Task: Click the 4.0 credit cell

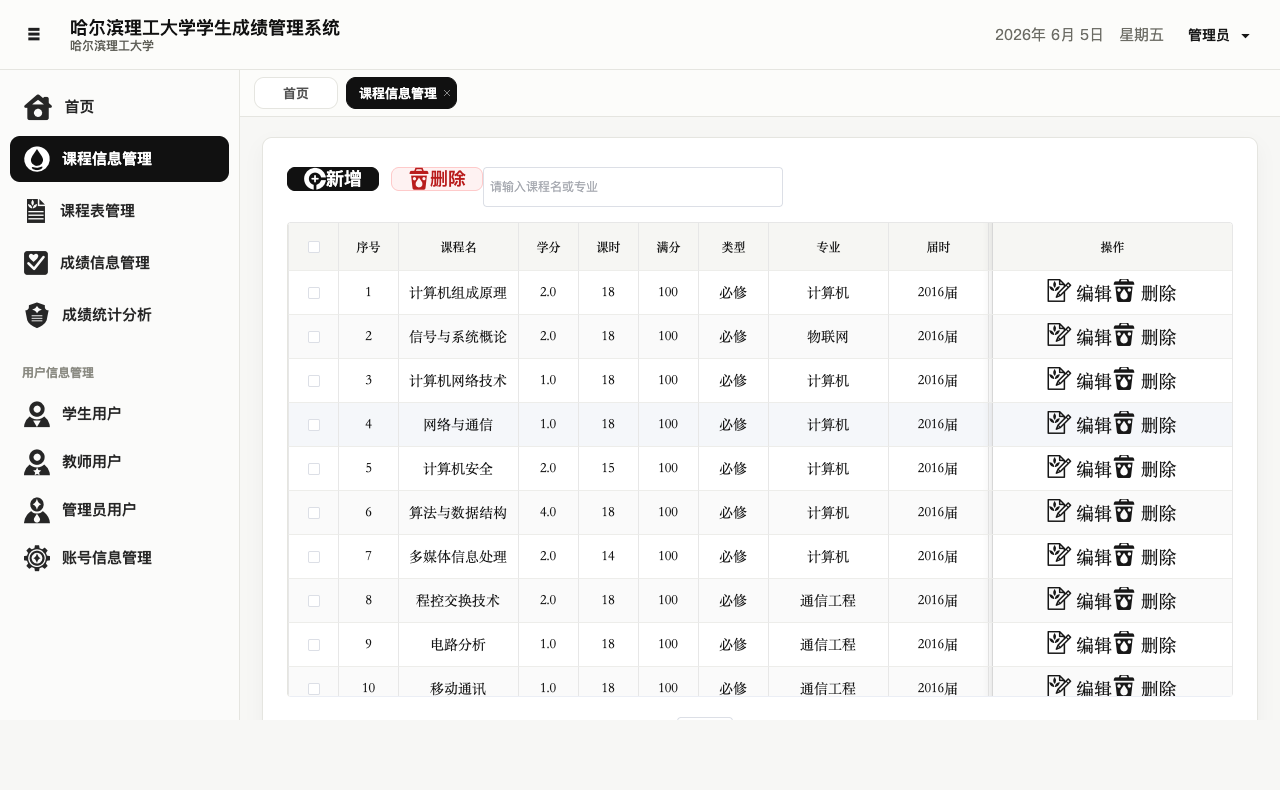Action: coord(548,513)
